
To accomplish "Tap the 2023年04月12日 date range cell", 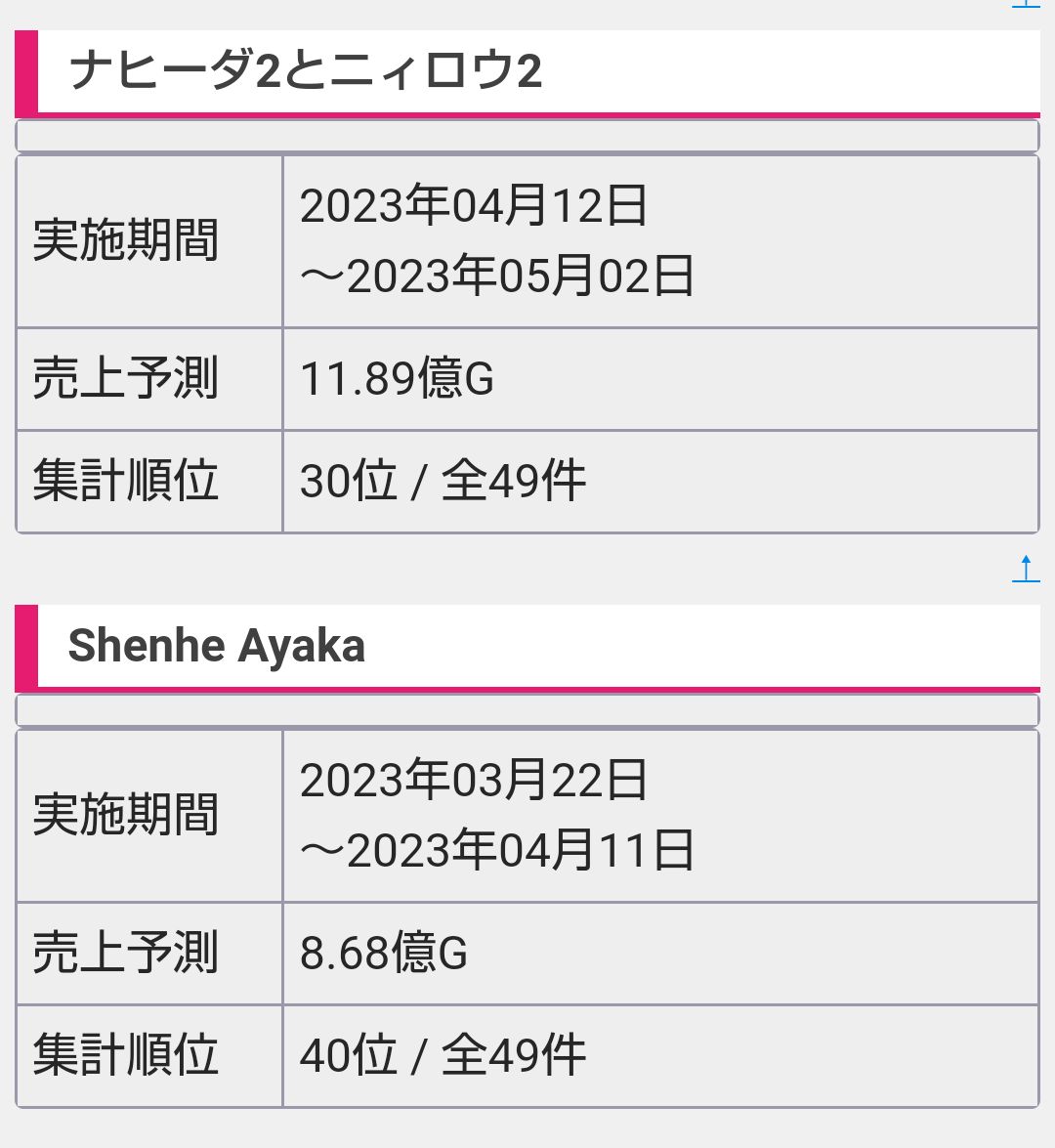I will click(x=496, y=241).
